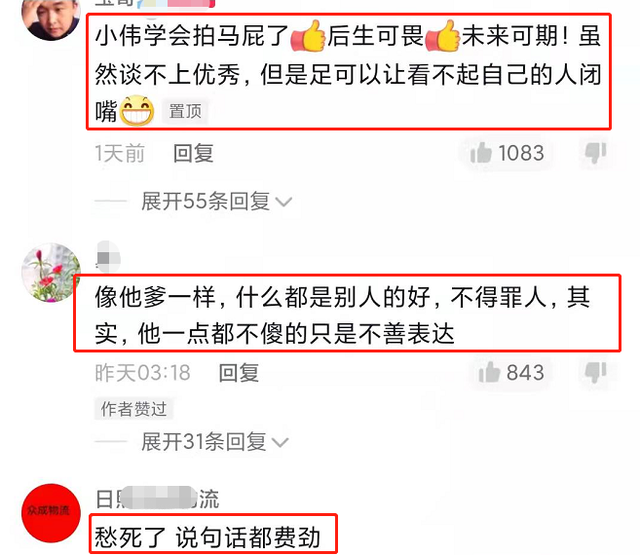Viewport: 640px width, 555px height.
Task: Reply to the pinned comment from 1天前
Action: (193, 153)
